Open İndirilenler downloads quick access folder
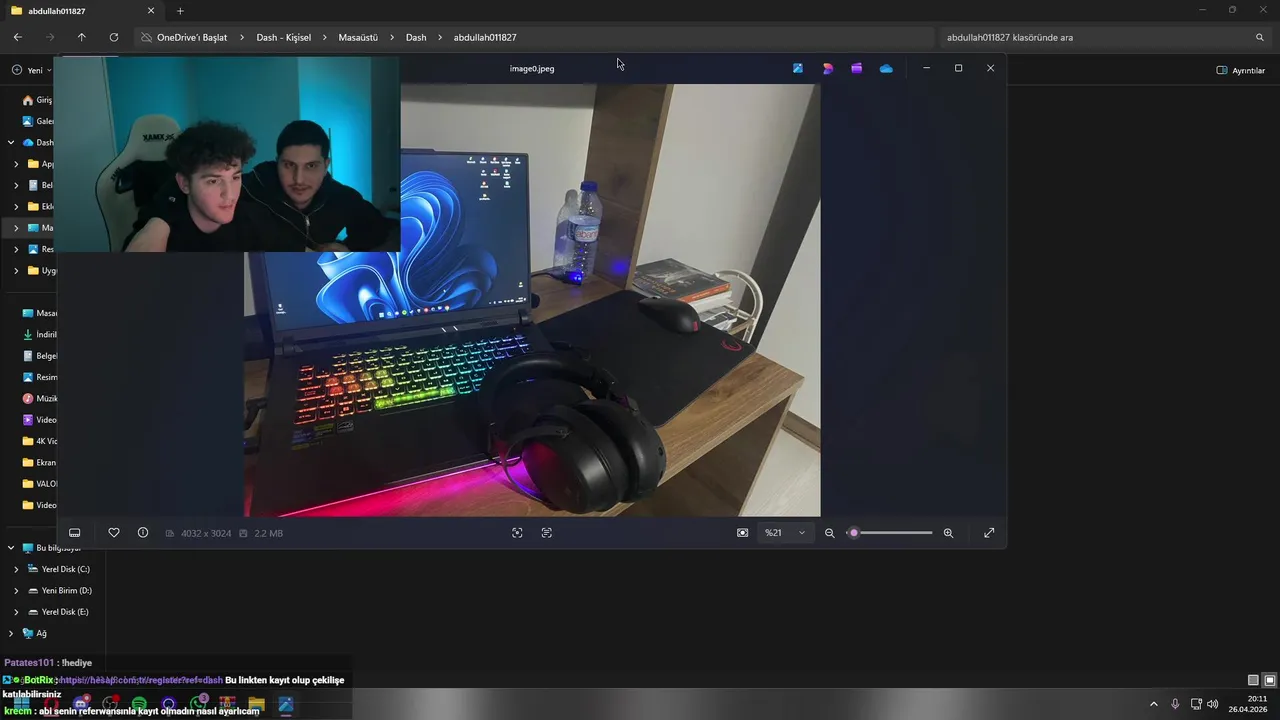Viewport: 1280px width, 720px height. point(39,335)
